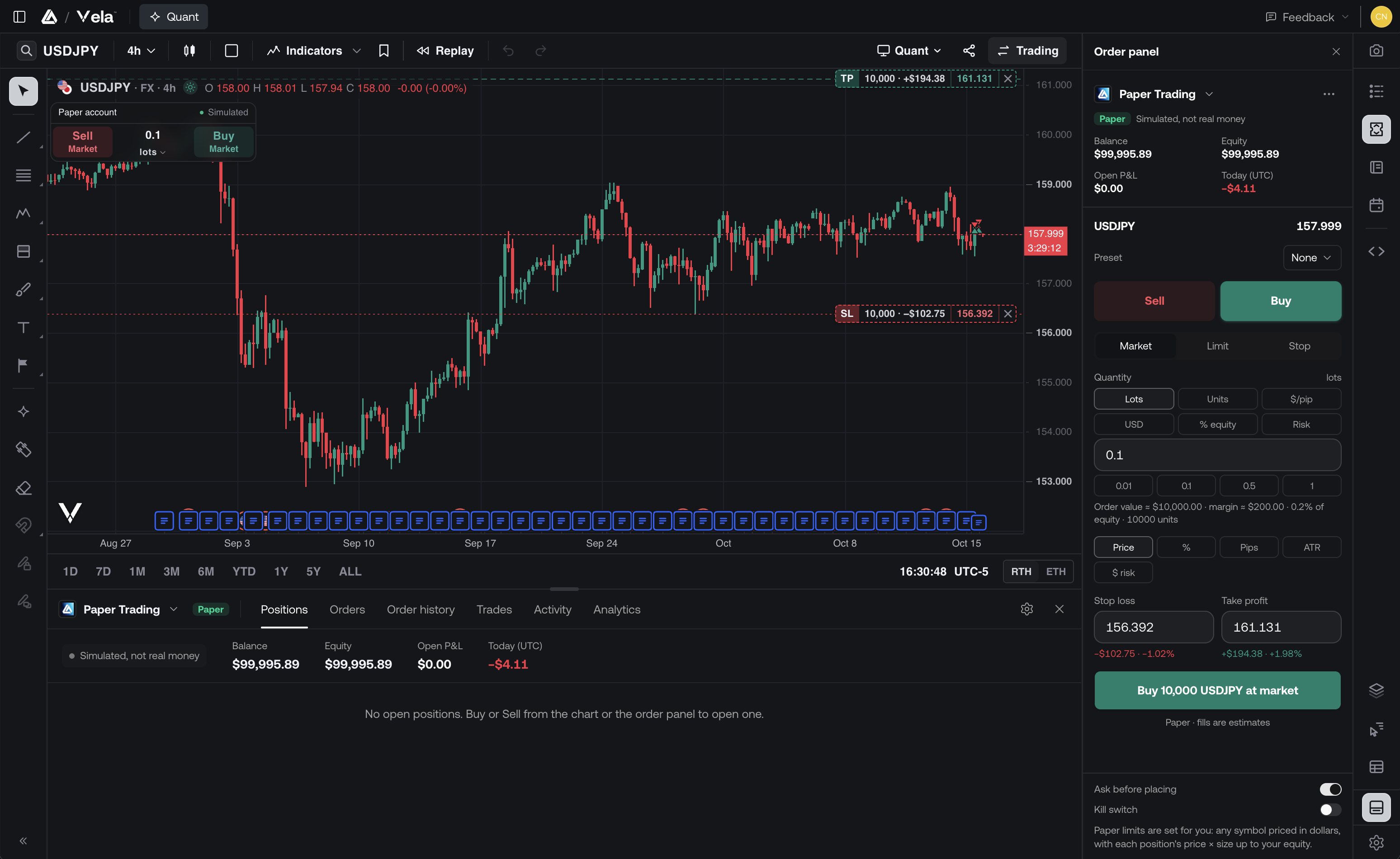Toggle the left sidebar panel icon

[19, 16]
